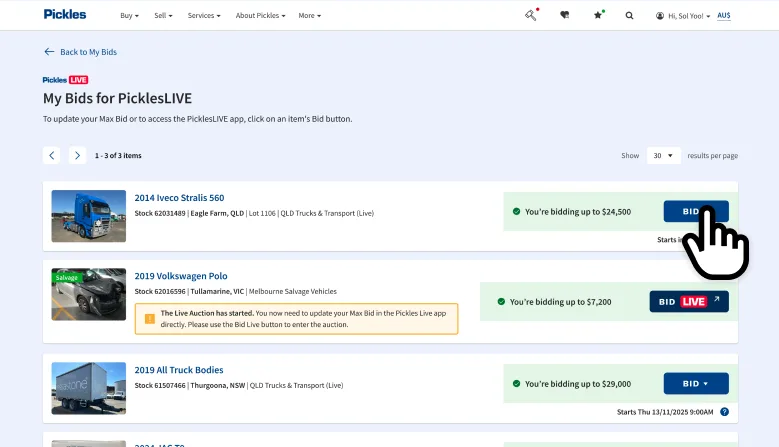The image size is (779, 447).
Task: Click "Melbourne Salvage Vehicles" text
Action: pyautogui.click(x=293, y=292)
